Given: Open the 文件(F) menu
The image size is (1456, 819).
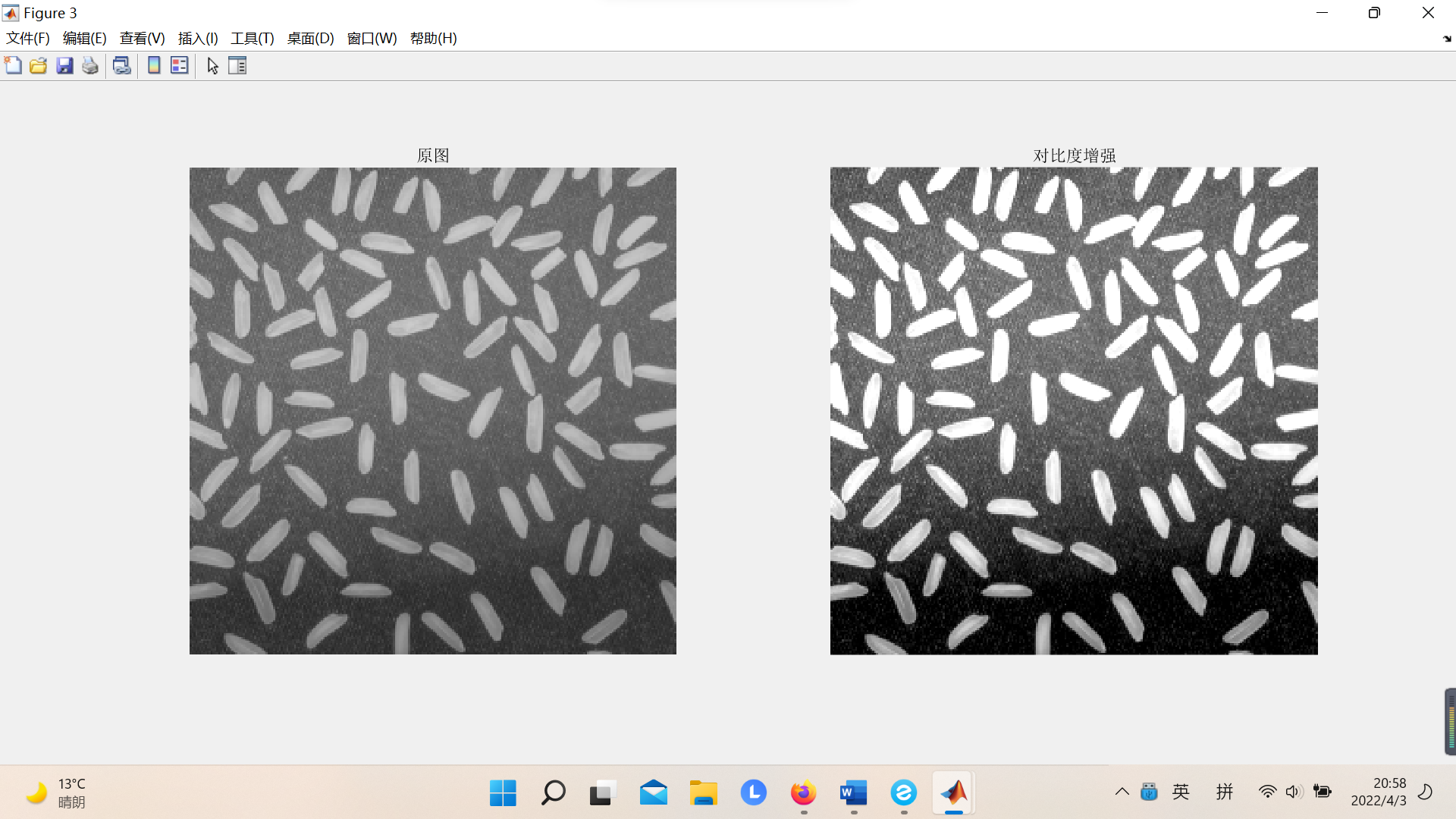Looking at the screenshot, I should coord(28,39).
